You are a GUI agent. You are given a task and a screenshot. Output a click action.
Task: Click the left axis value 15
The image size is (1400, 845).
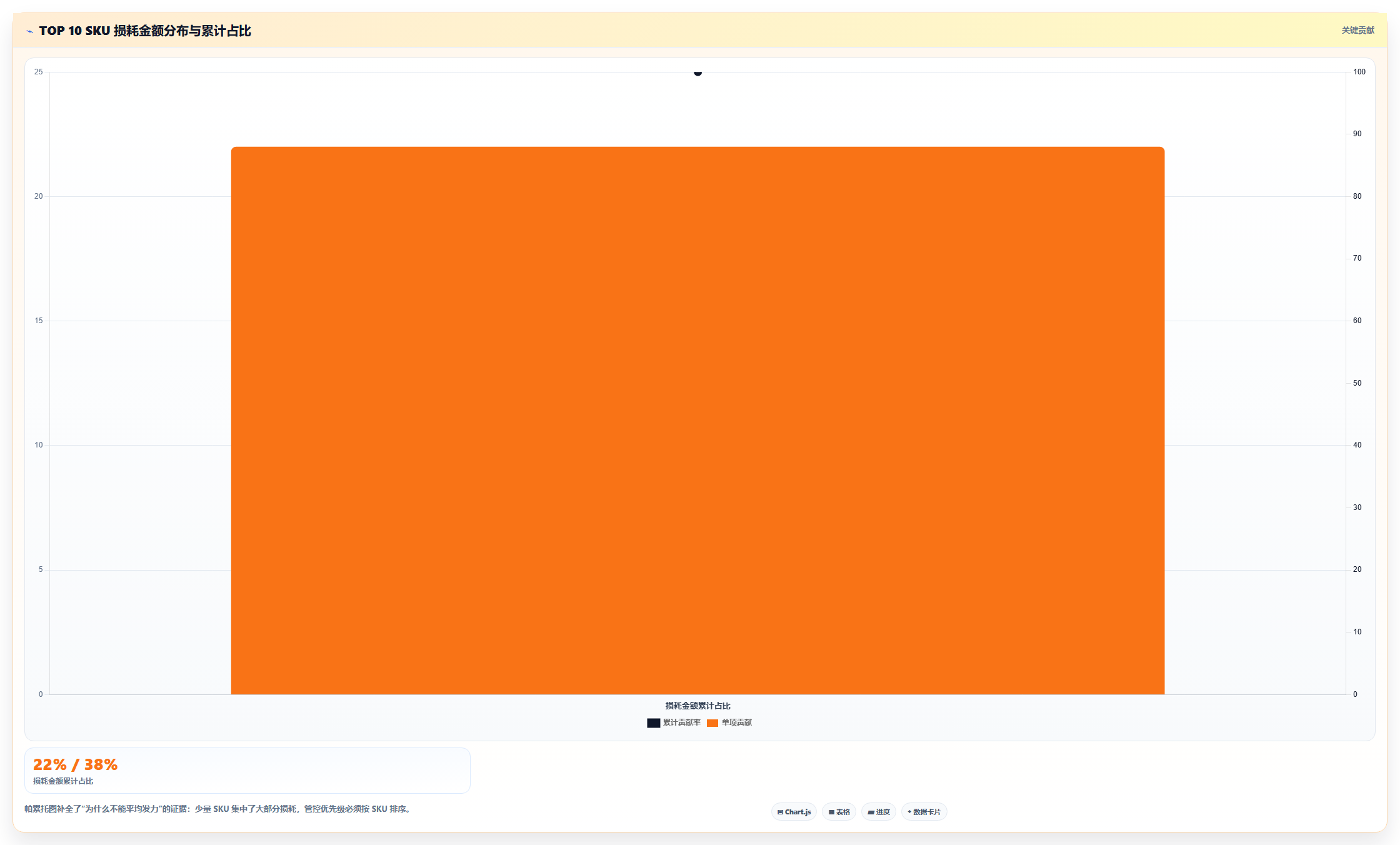point(39,321)
